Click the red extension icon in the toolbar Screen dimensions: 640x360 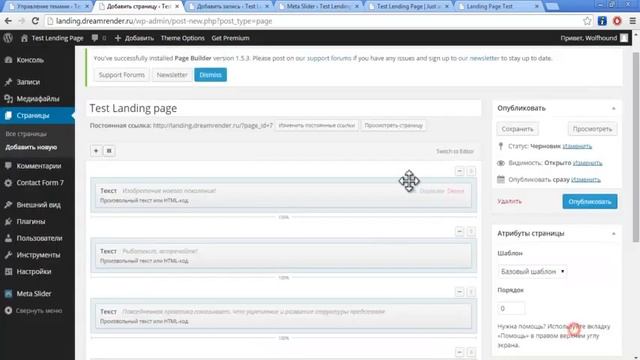(617, 21)
